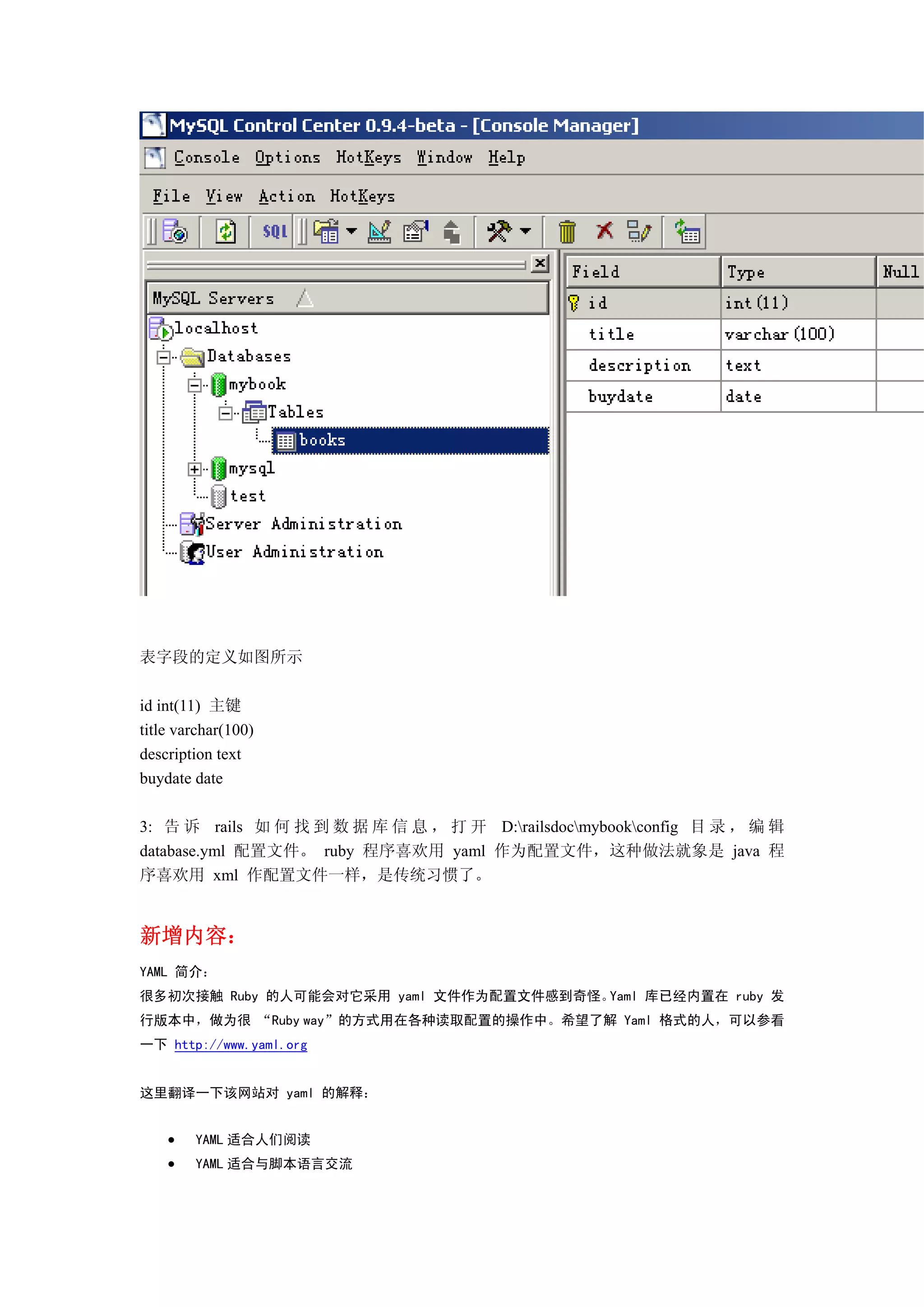Click the Field column header

643,272
